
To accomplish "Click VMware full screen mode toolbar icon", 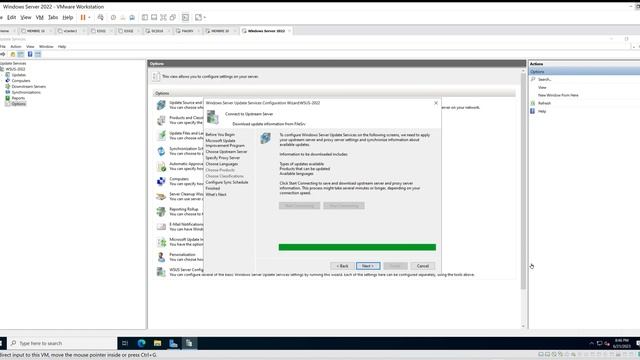I will point(163,18).
